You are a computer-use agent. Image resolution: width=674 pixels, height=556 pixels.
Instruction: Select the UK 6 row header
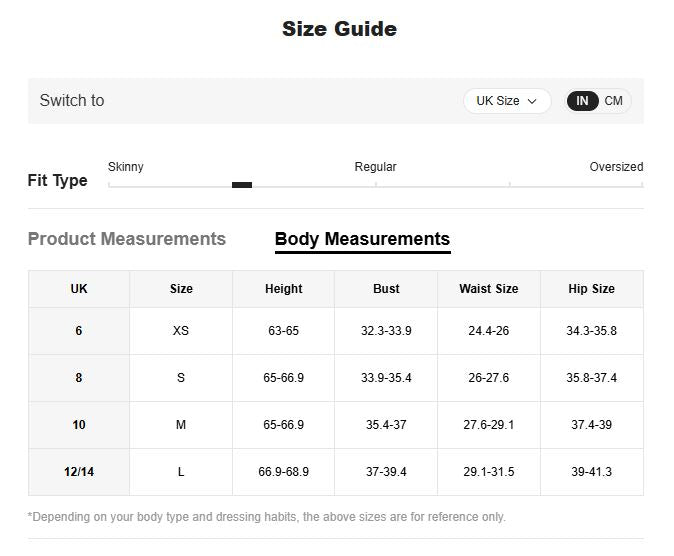(79, 331)
